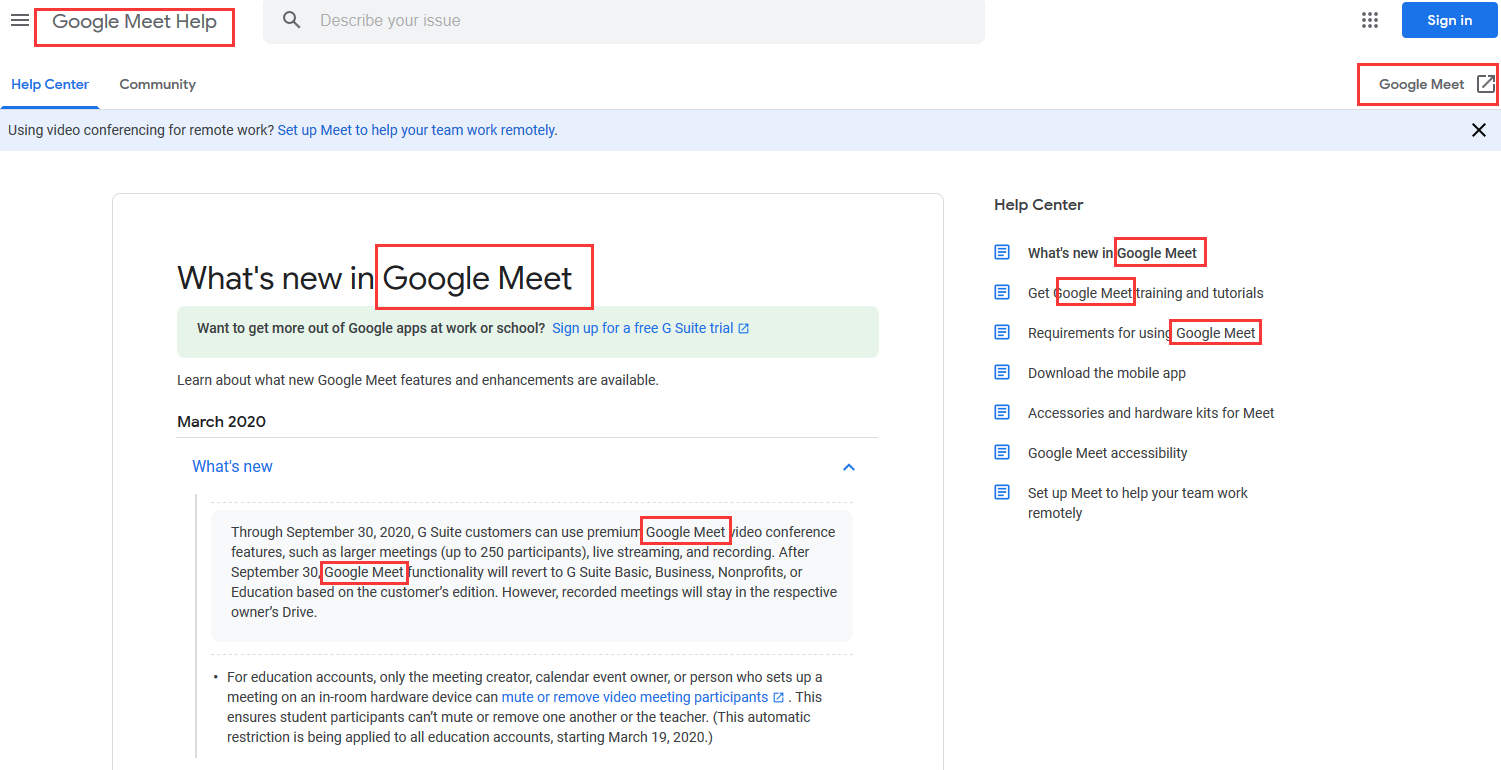Open What's new in Google Meet sidebar link
1501x770 pixels.
coord(1112,253)
